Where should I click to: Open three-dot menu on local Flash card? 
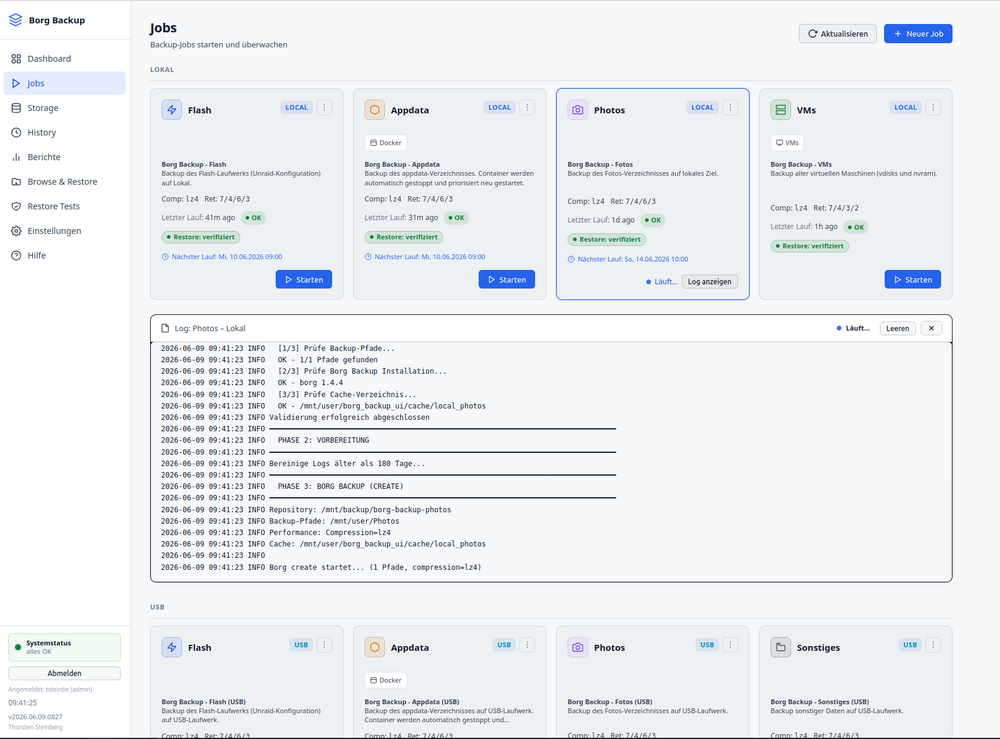[x=324, y=107]
